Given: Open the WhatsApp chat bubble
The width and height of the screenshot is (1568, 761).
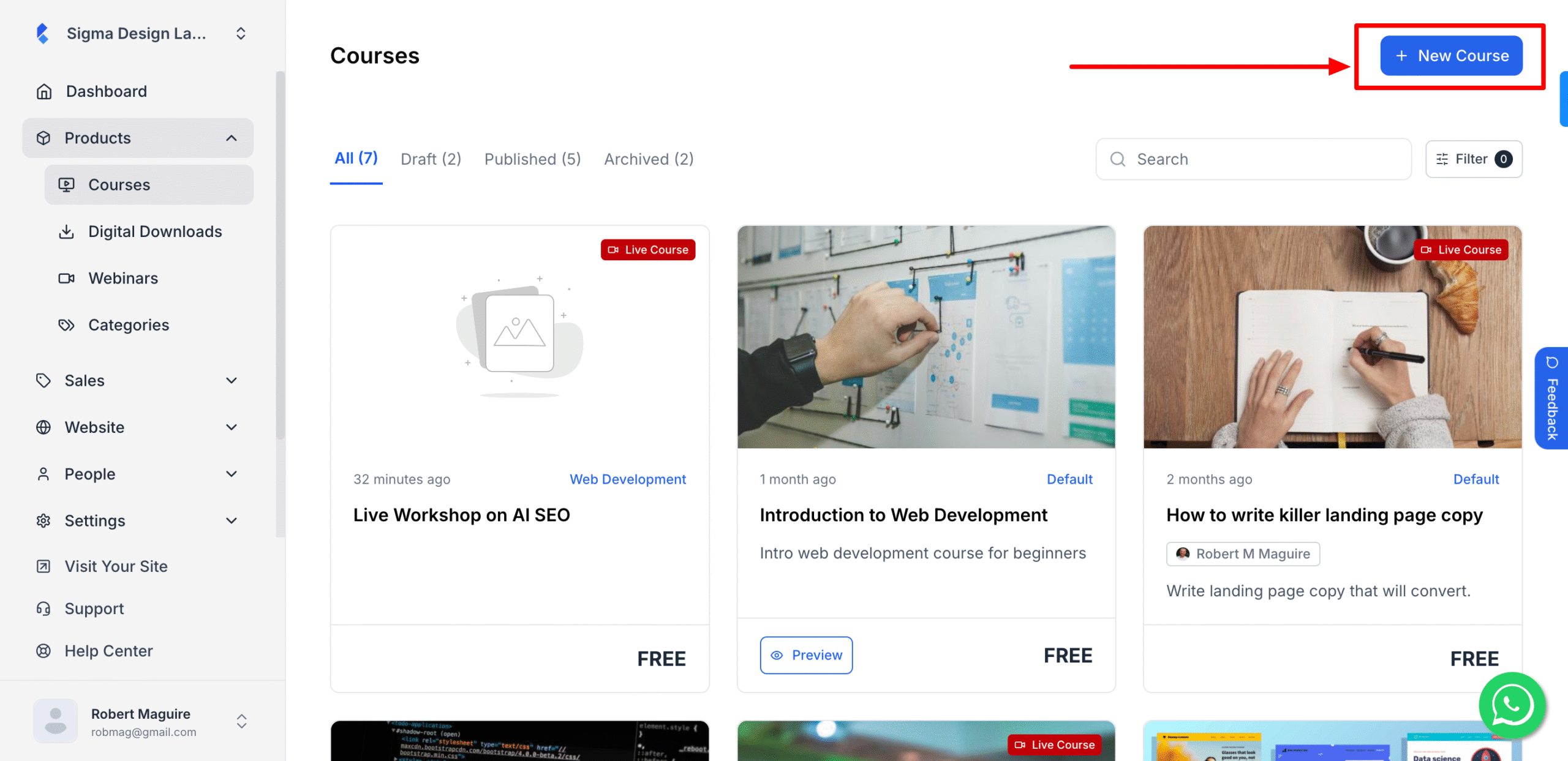Looking at the screenshot, I should (x=1512, y=705).
